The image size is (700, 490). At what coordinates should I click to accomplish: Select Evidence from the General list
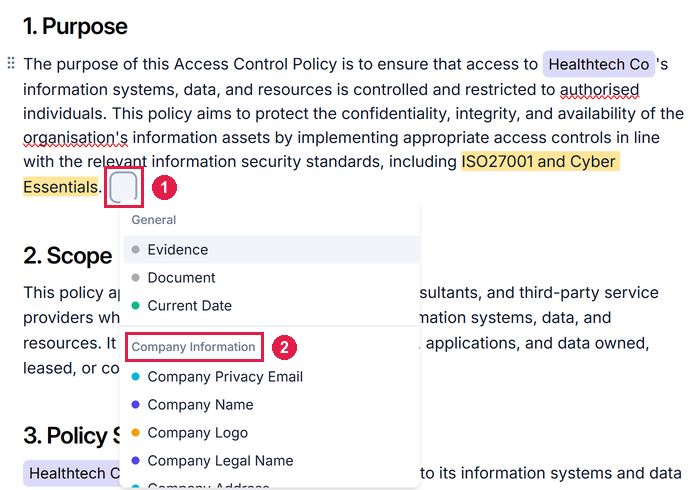(271, 249)
